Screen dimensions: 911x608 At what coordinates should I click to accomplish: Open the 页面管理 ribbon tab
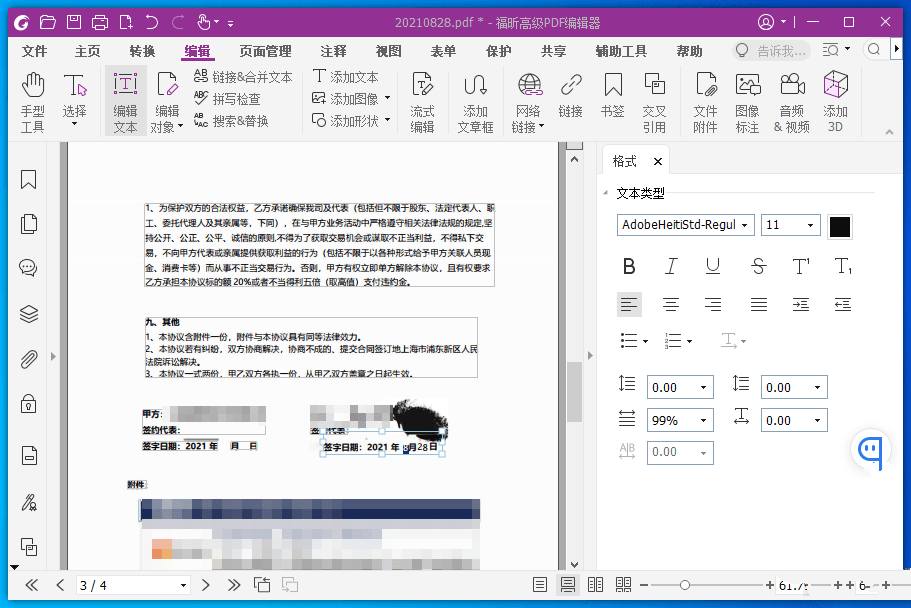click(262, 50)
